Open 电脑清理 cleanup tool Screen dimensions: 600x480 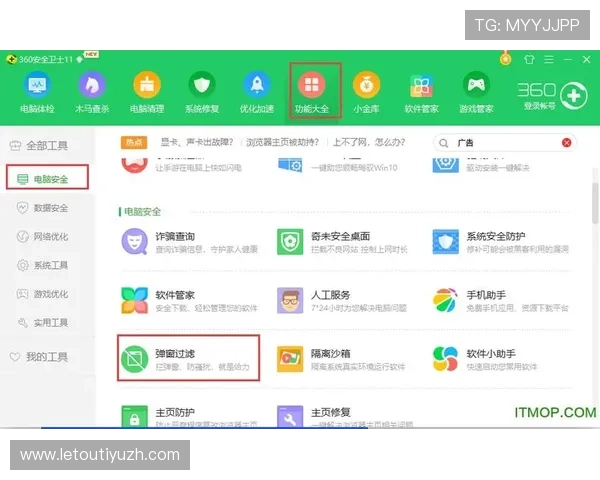tap(147, 92)
